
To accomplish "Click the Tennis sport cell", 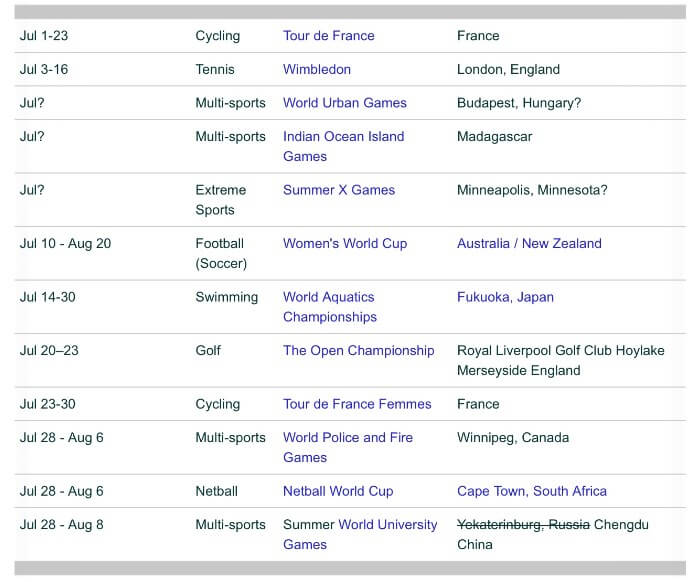I will [x=215, y=70].
